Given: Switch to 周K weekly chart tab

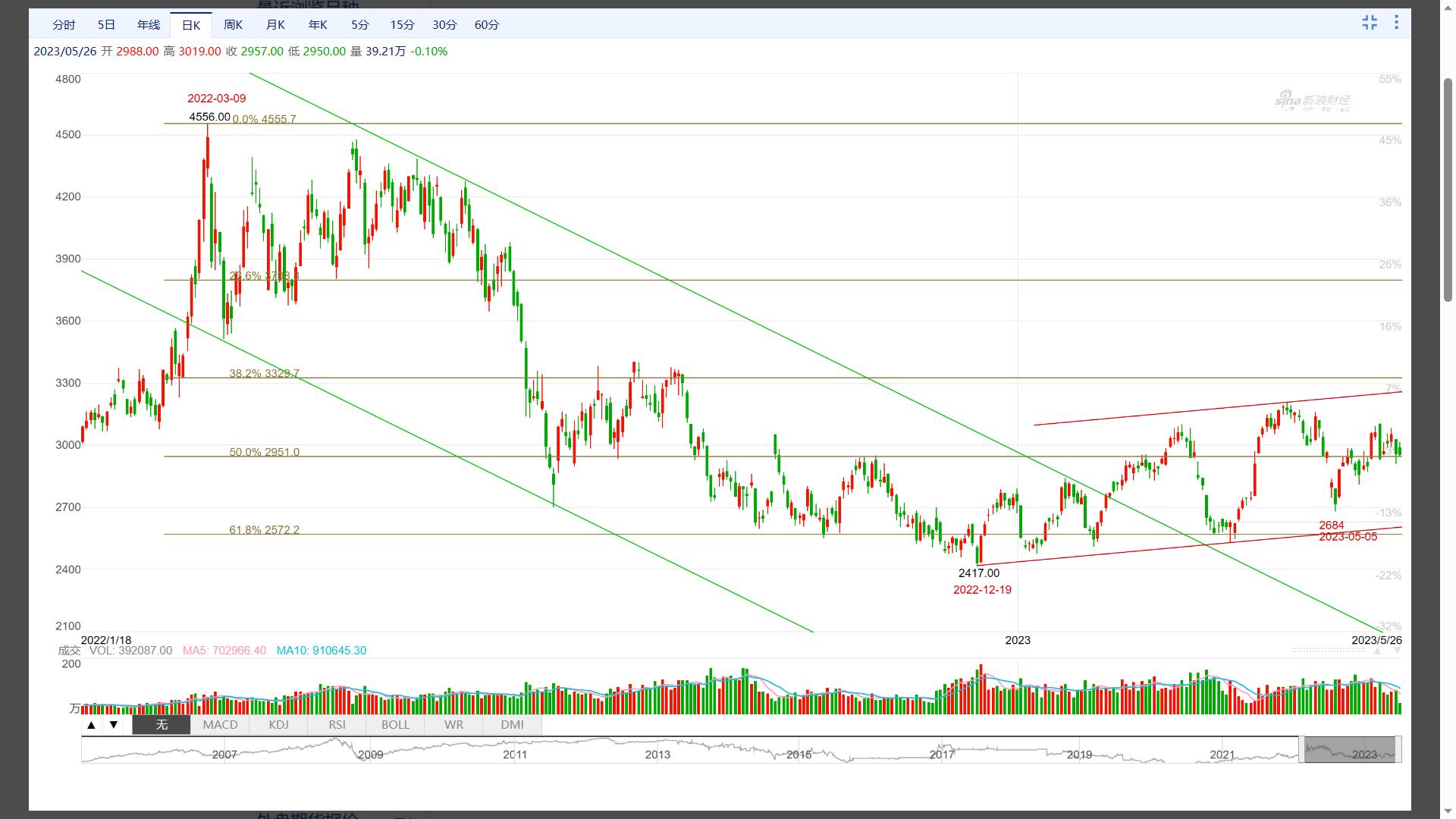Looking at the screenshot, I should click(x=233, y=25).
